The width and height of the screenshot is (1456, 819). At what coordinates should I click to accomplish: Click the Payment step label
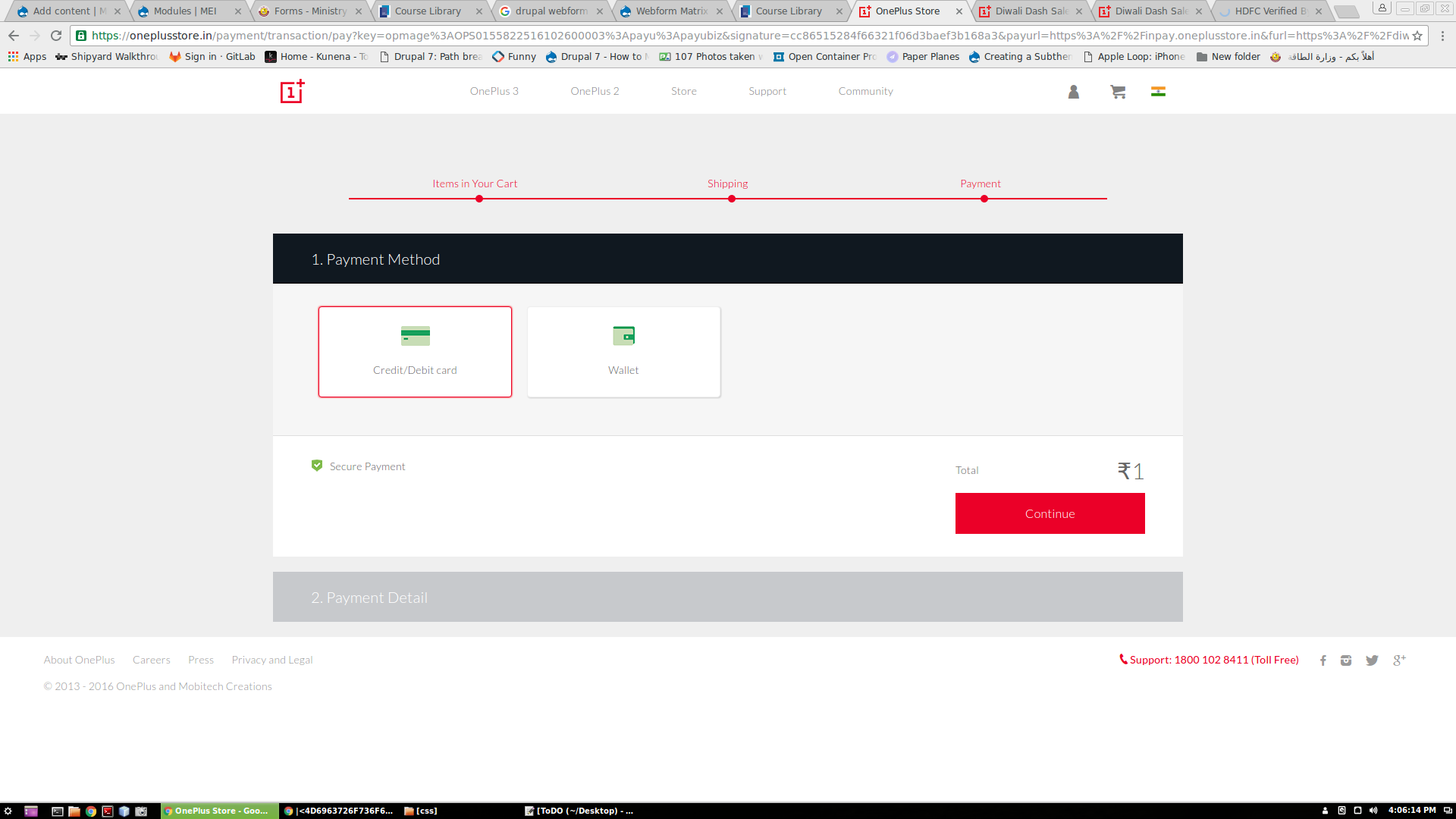coord(981,184)
